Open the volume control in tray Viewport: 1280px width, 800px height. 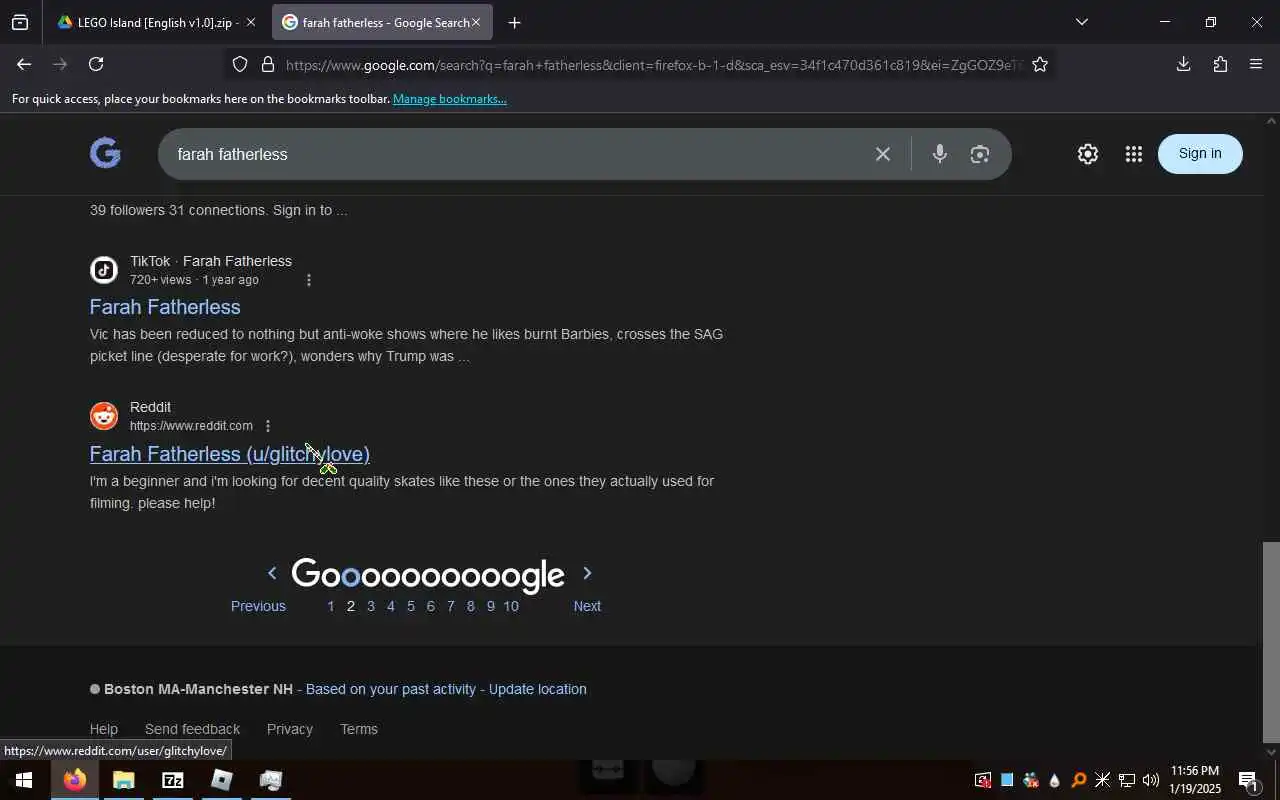[1151, 780]
